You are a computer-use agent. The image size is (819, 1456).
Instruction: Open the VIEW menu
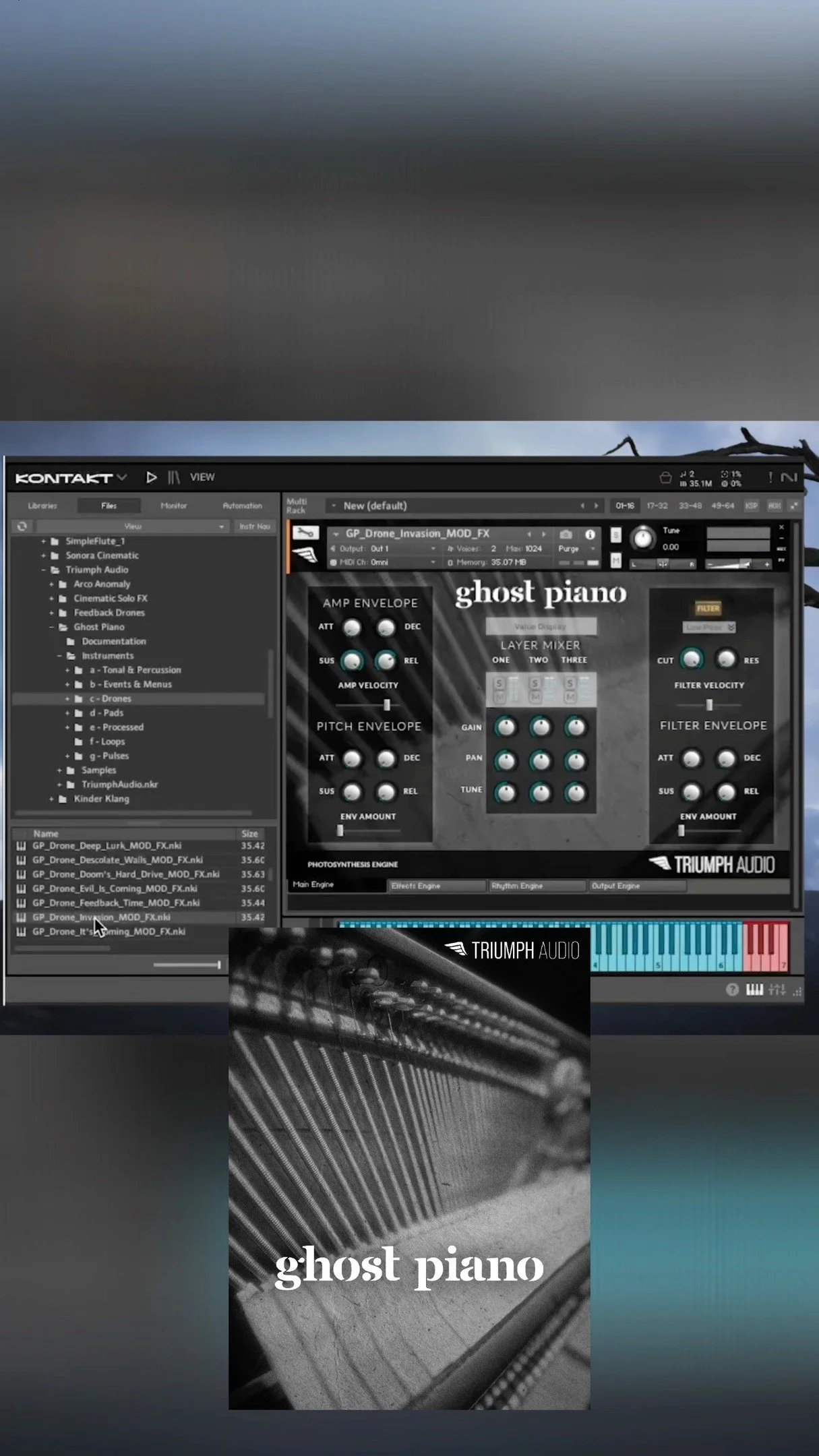[x=202, y=477]
